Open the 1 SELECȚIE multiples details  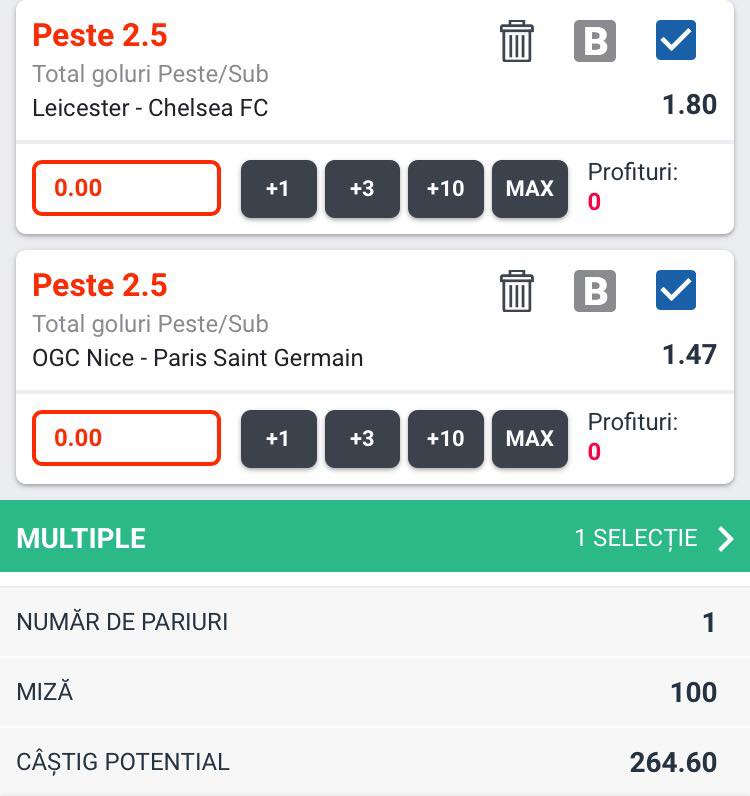[636, 538]
